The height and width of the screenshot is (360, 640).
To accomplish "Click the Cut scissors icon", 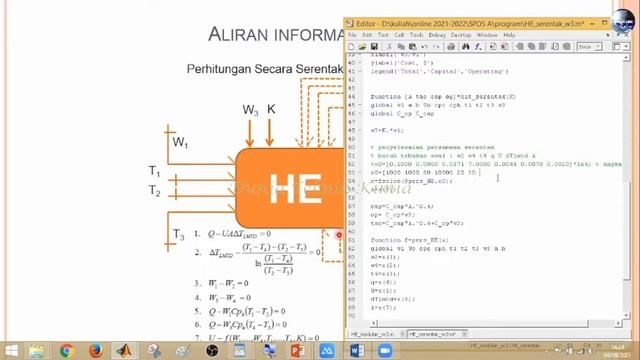I will coord(389,47).
